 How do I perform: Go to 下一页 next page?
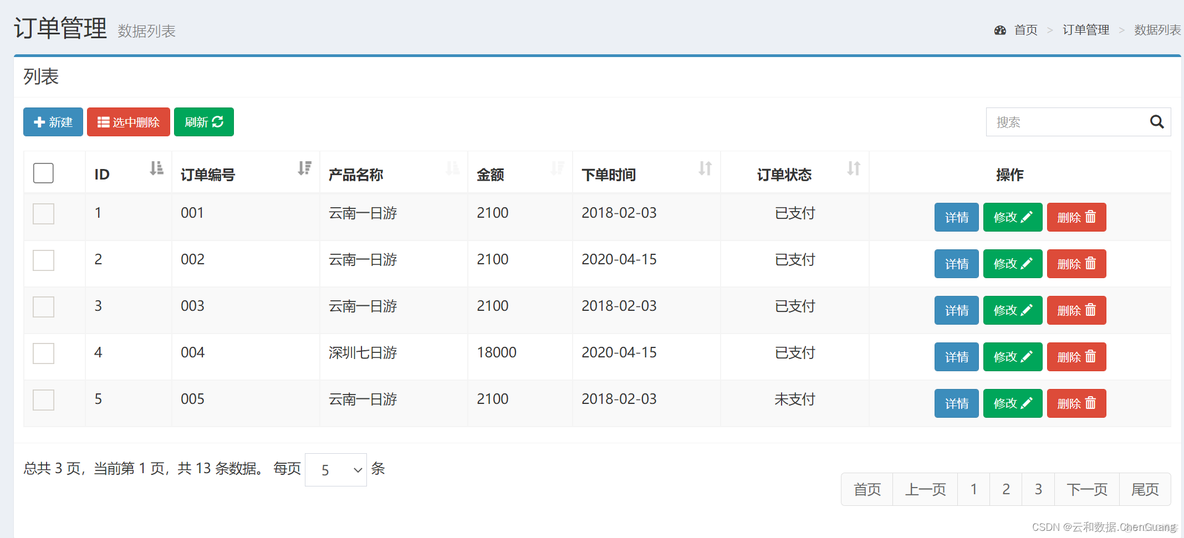[x=1087, y=490]
